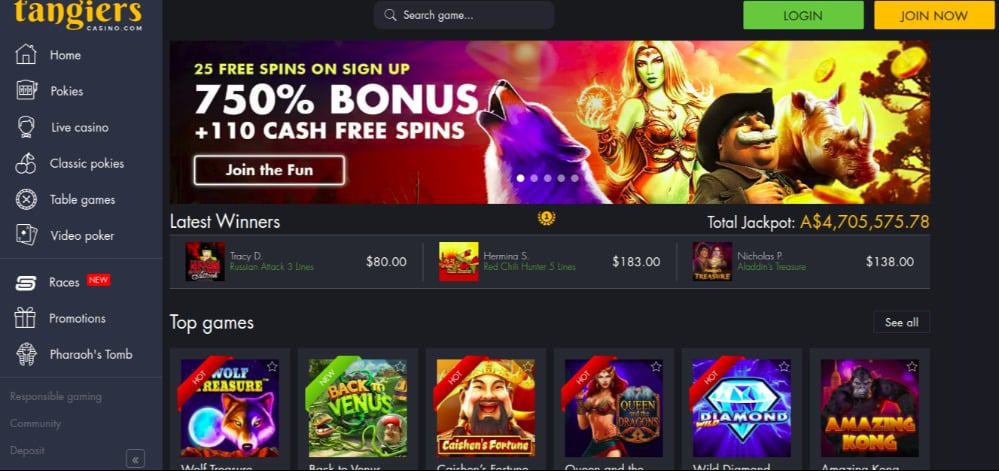Viewport: 999px width, 471px height.
Task: Open the Caishen's Fortune game thumbnail
Action: (x=485, y=408)
